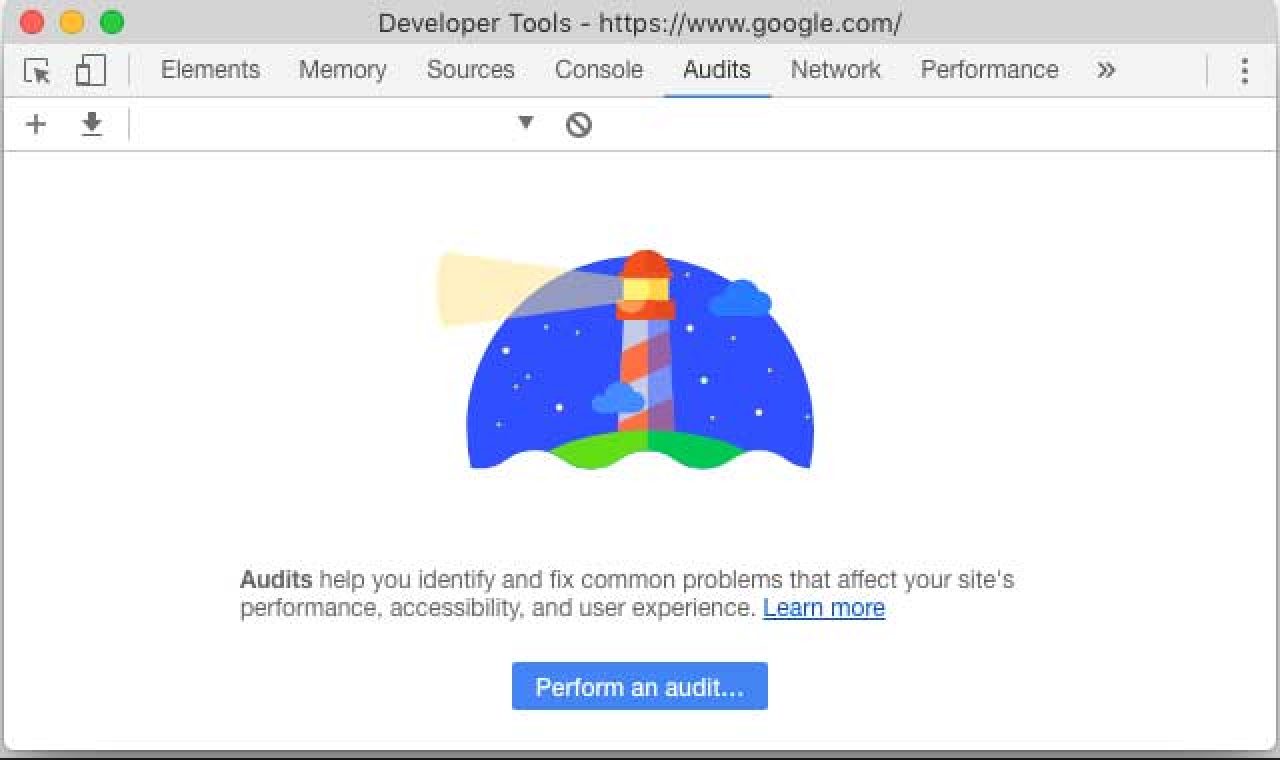Image resolution: width=1280 pixels, height=760 pixels.
Task: Open the Network tab
Action: click(x=836, y=70)
